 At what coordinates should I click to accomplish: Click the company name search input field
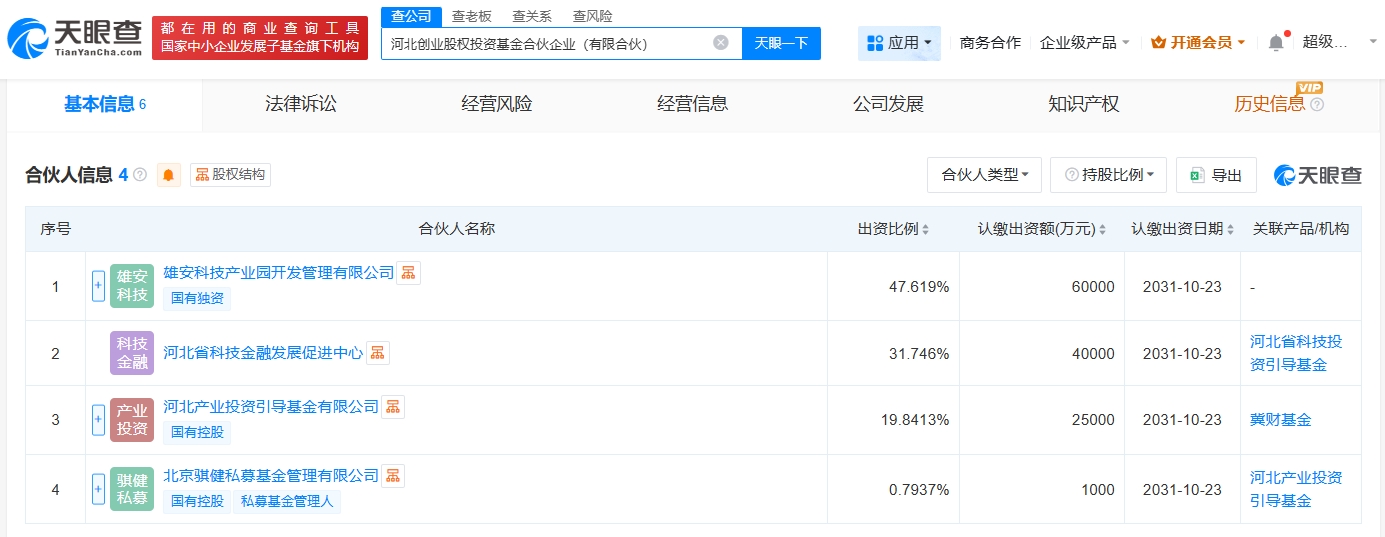coord(545,43)
